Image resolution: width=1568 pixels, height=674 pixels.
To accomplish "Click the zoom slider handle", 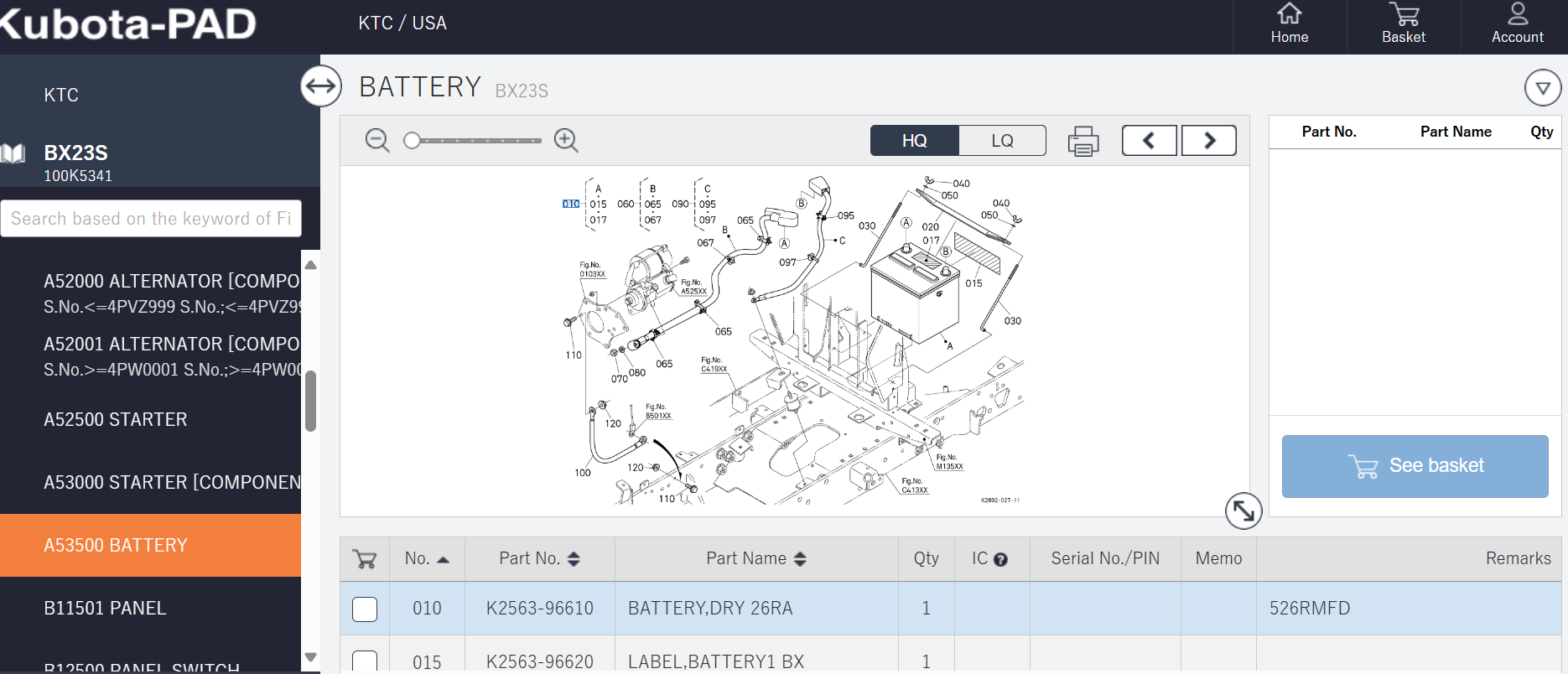I will (412, 141).
